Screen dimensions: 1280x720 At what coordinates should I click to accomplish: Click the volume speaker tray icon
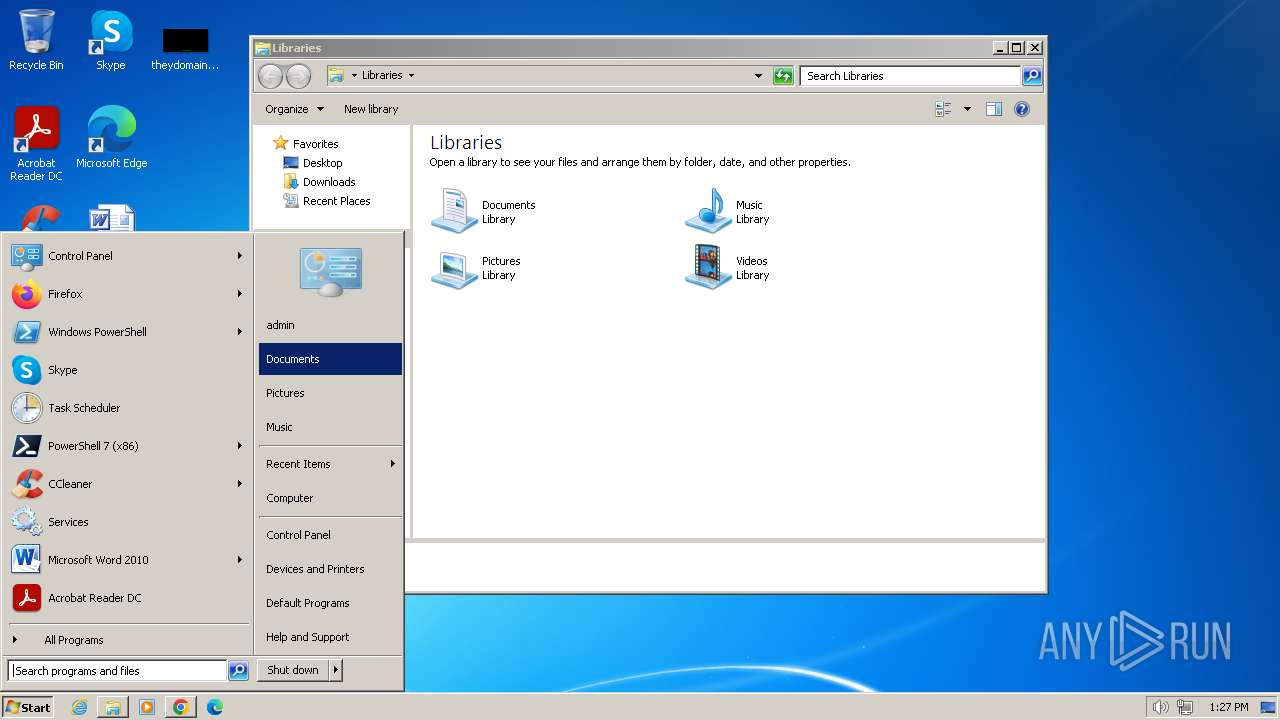[x=1160, y=707]
